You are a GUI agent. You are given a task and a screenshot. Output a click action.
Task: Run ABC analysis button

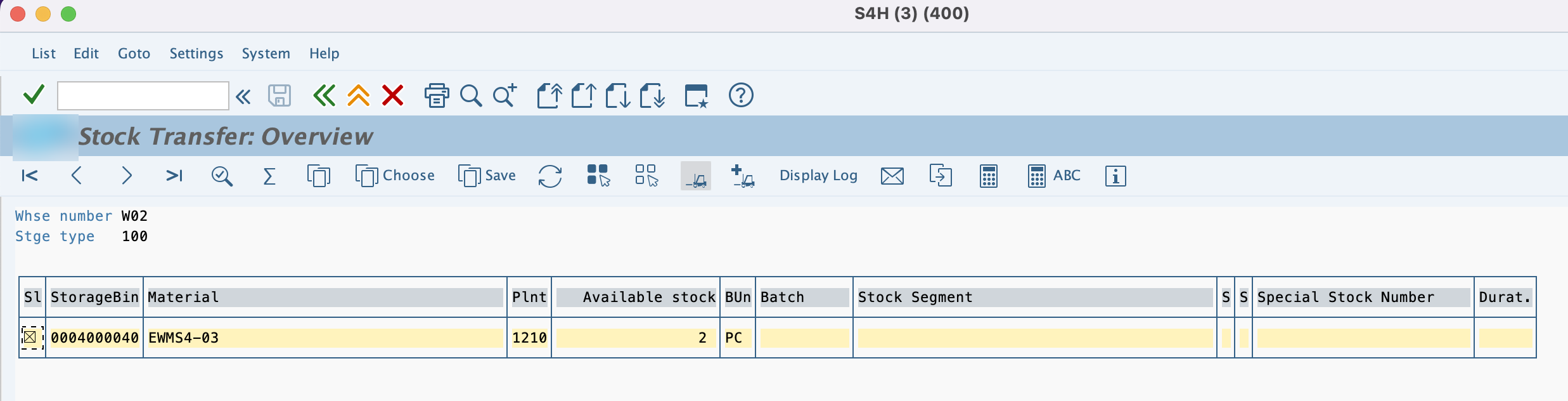[x=1054, y=176]
